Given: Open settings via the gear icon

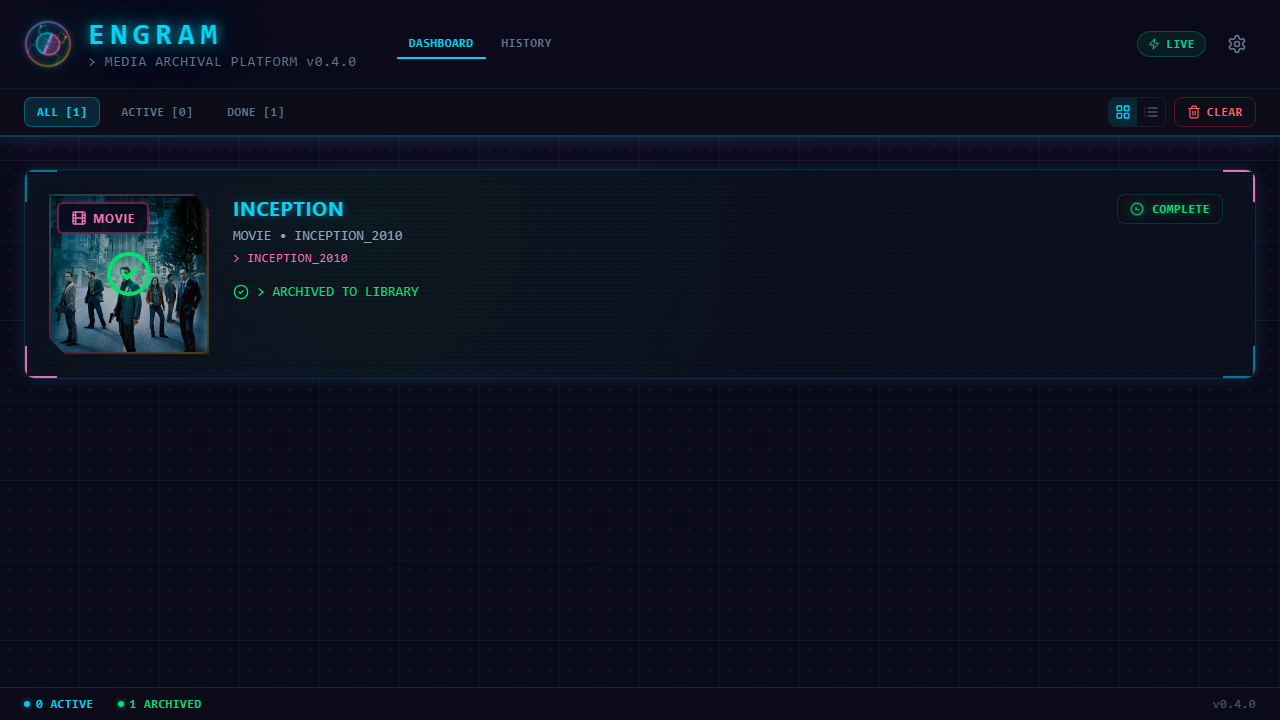Looking at the screenshot, I should pyautogui.click(x=1237, y=44).
